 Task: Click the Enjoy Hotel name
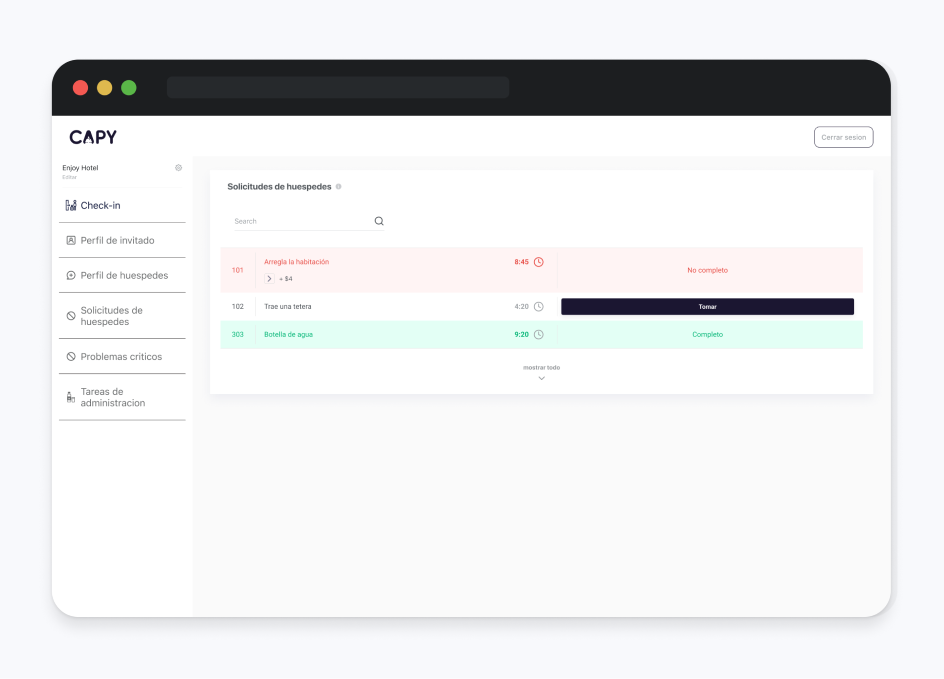80,168
